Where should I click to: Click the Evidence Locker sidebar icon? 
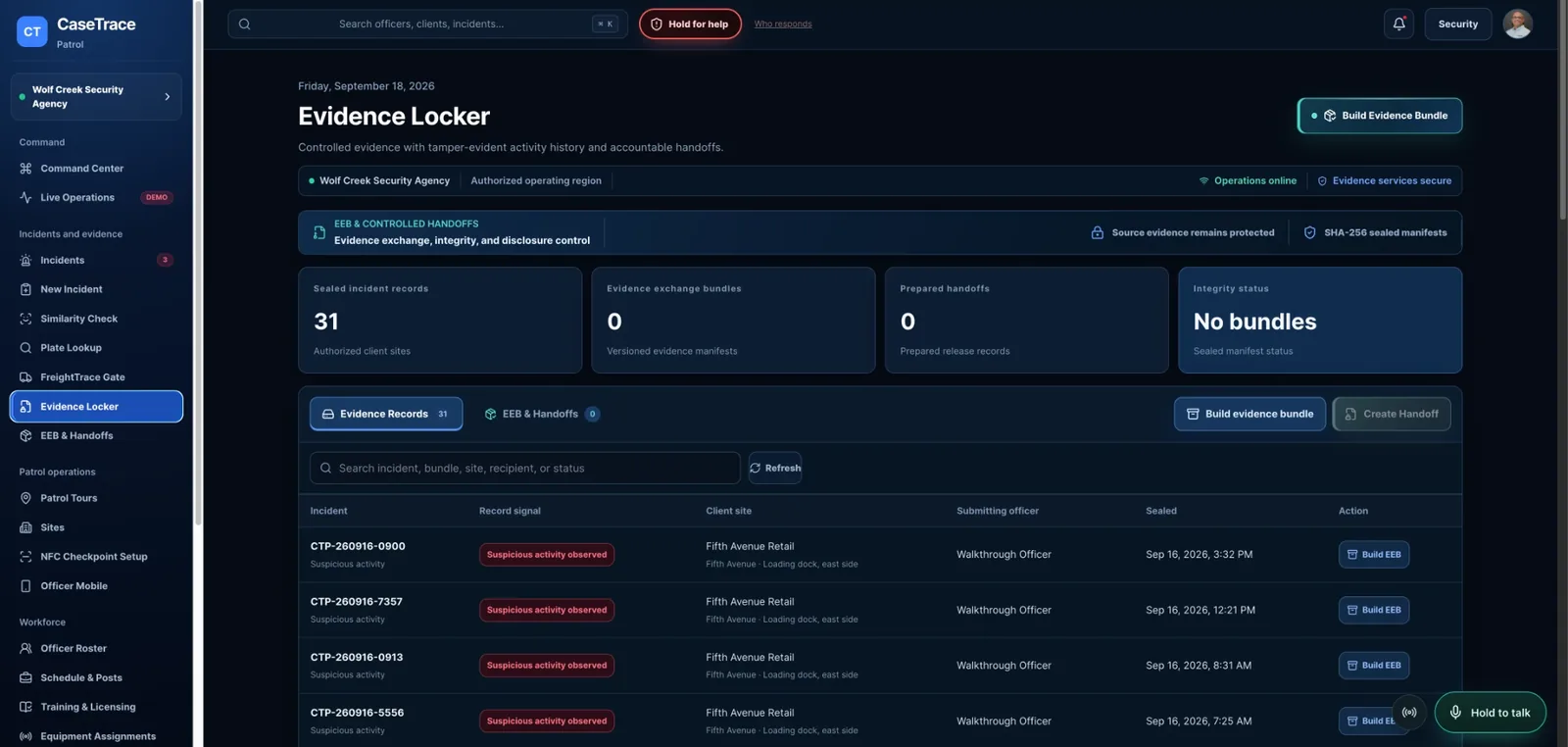coord(25,407)
